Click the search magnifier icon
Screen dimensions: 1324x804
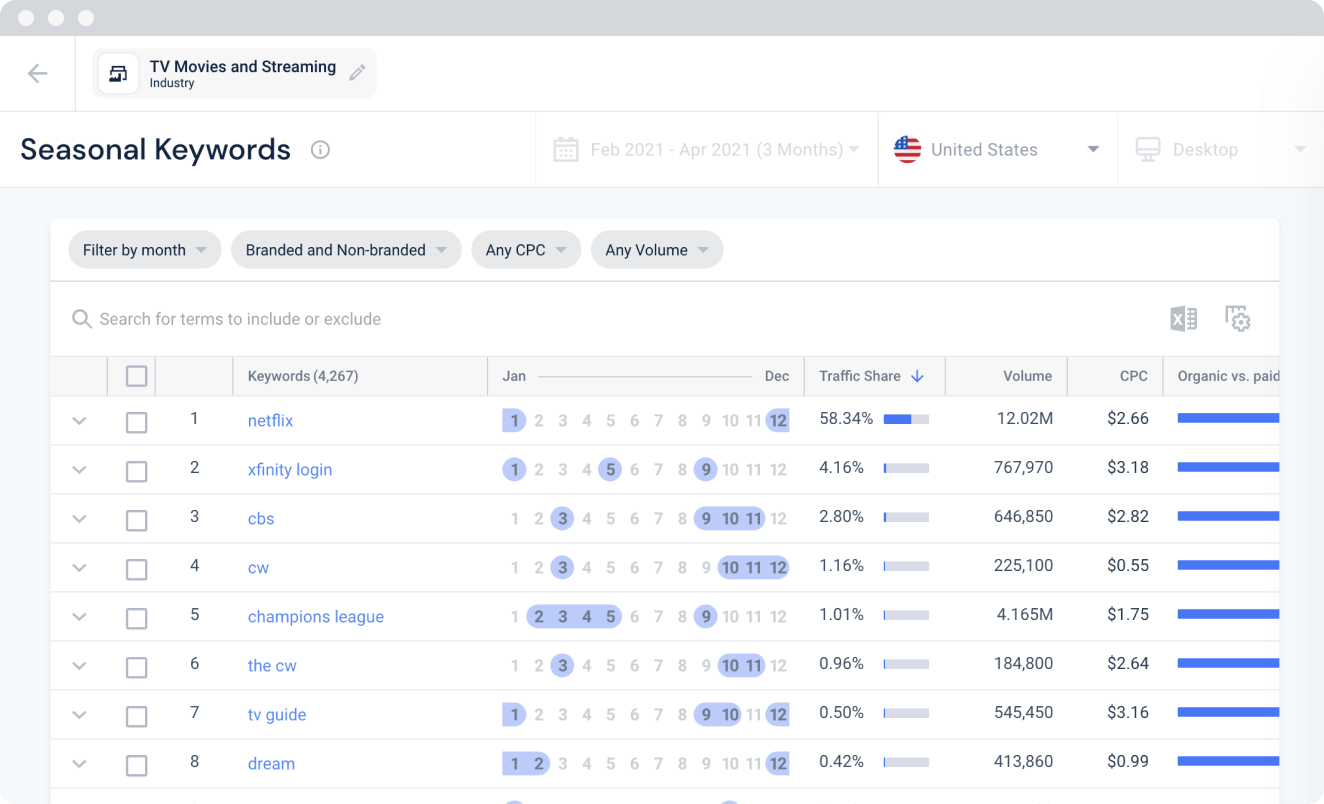82,319
